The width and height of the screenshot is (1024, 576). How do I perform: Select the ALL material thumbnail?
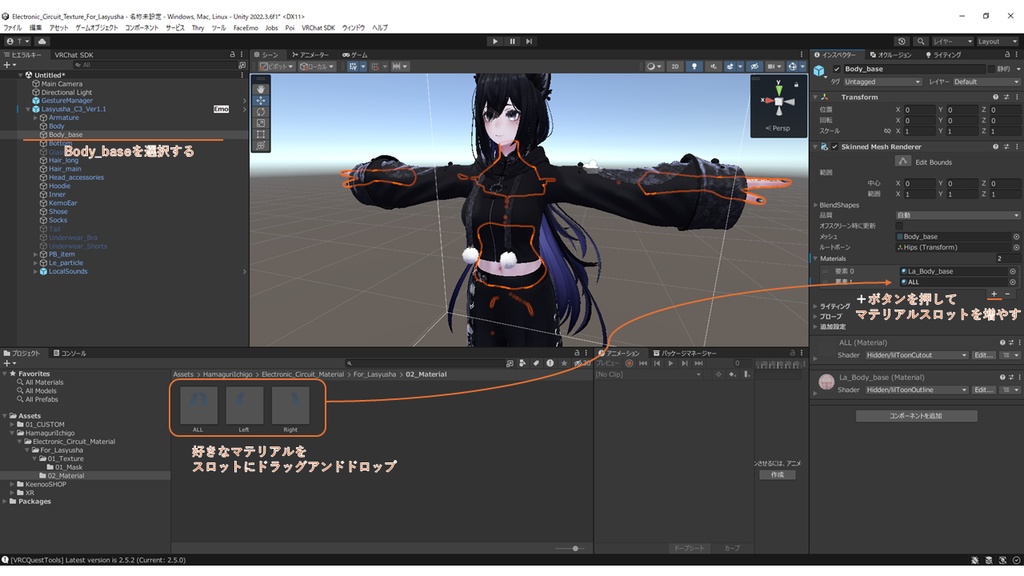click(x=198, y=406)
